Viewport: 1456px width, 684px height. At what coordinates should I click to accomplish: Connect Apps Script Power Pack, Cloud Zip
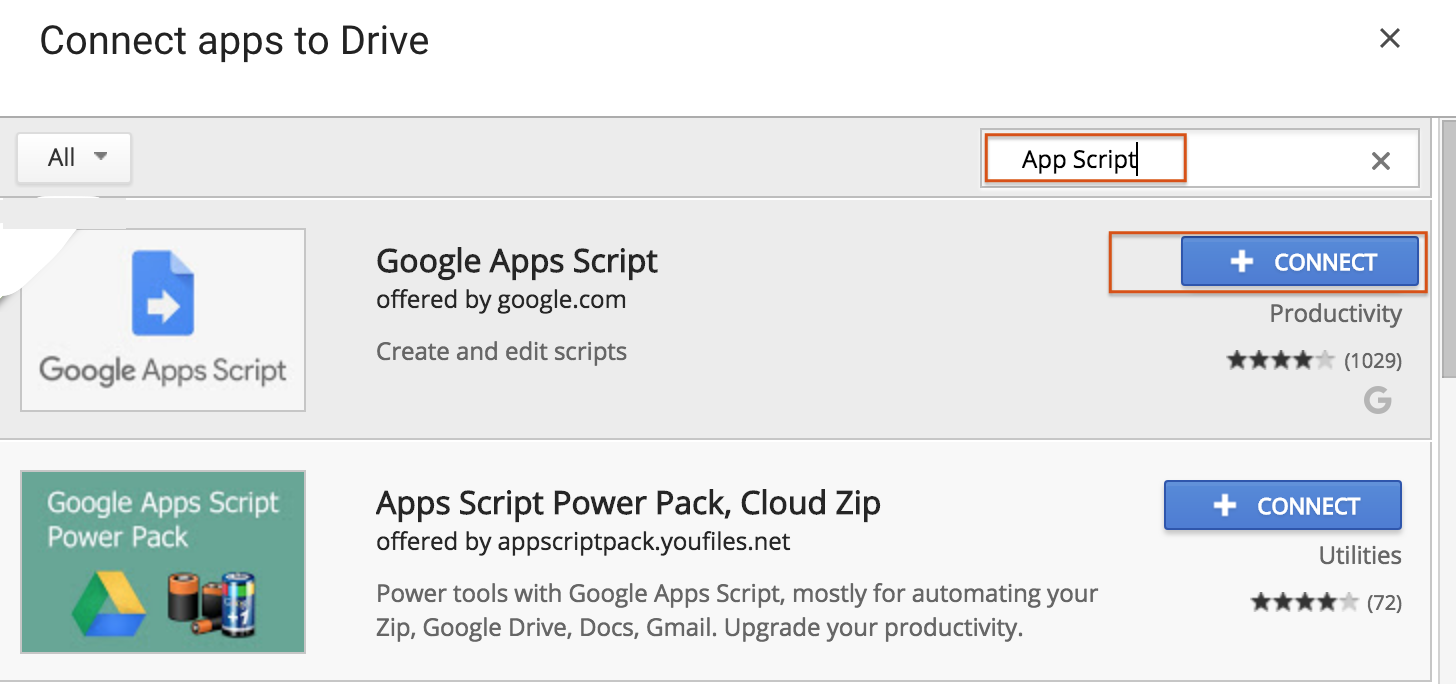pyautogui.click(x=1283, y=506)
